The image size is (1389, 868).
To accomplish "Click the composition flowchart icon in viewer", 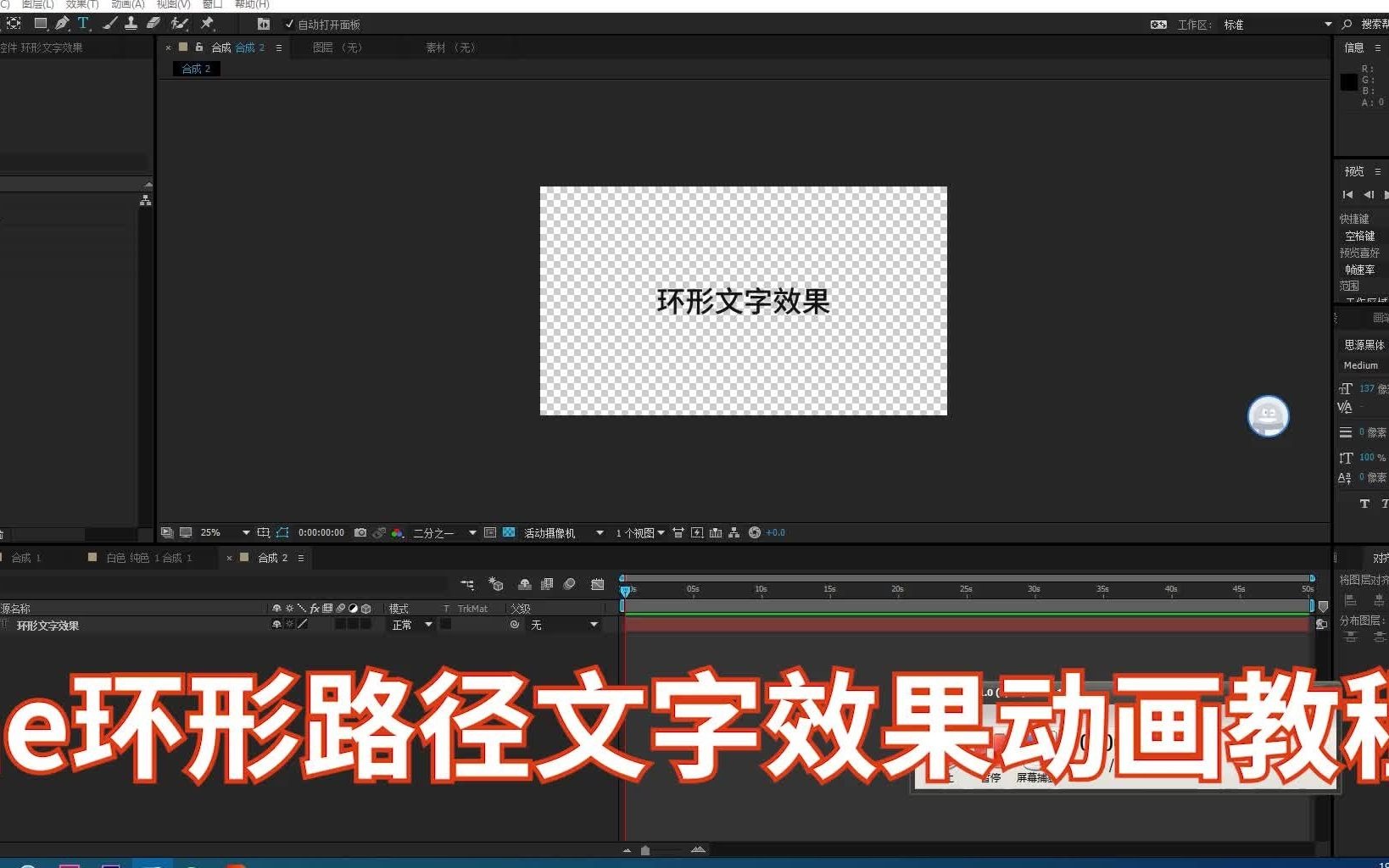I will pyautogui.click(x=734, y=532).
